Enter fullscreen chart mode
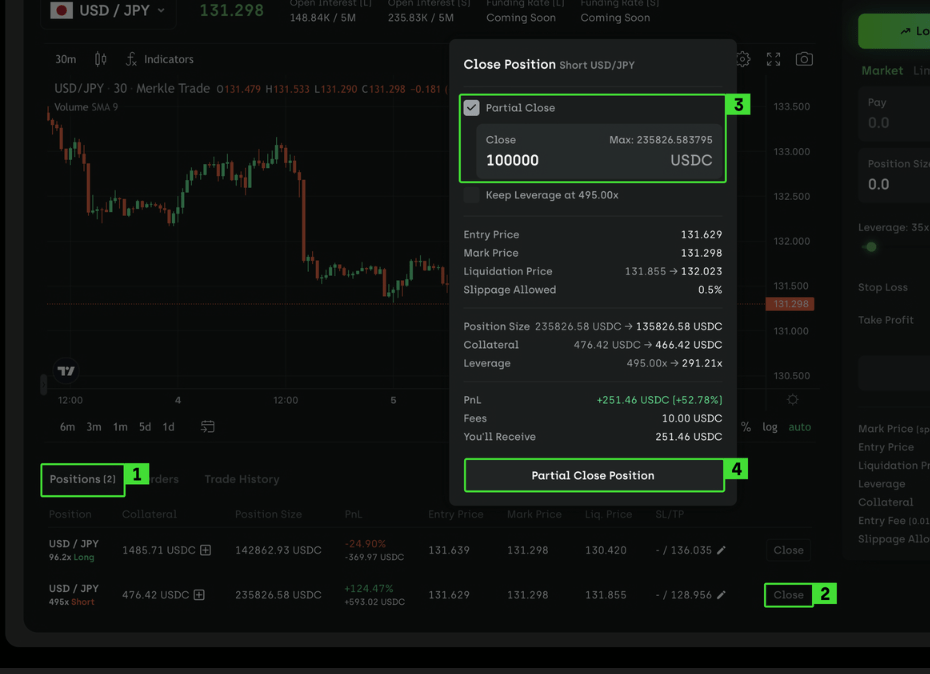 pos(773,60)
